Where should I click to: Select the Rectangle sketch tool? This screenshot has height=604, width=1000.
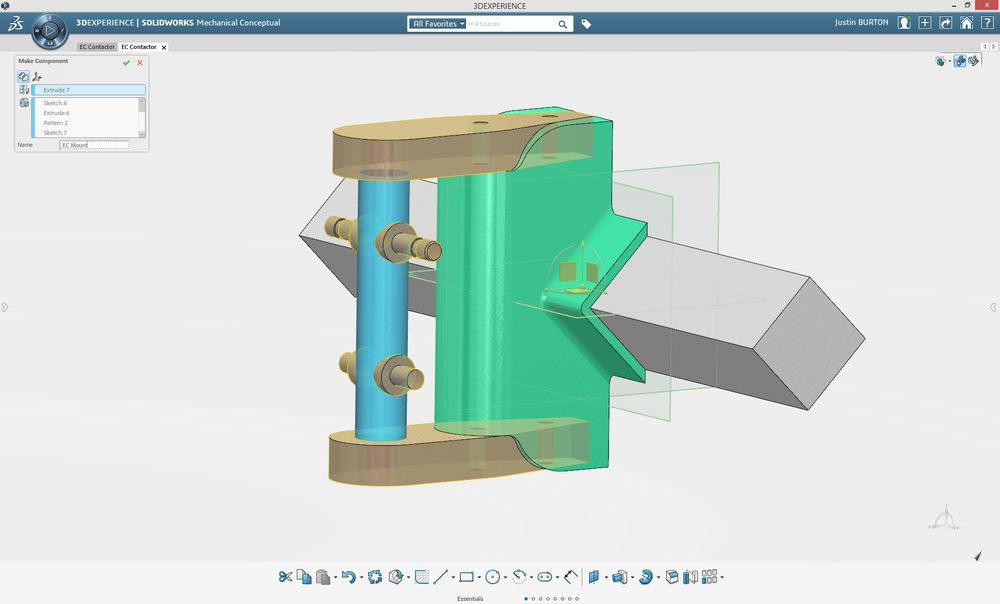pyautogui.click(x=466, y=576)
